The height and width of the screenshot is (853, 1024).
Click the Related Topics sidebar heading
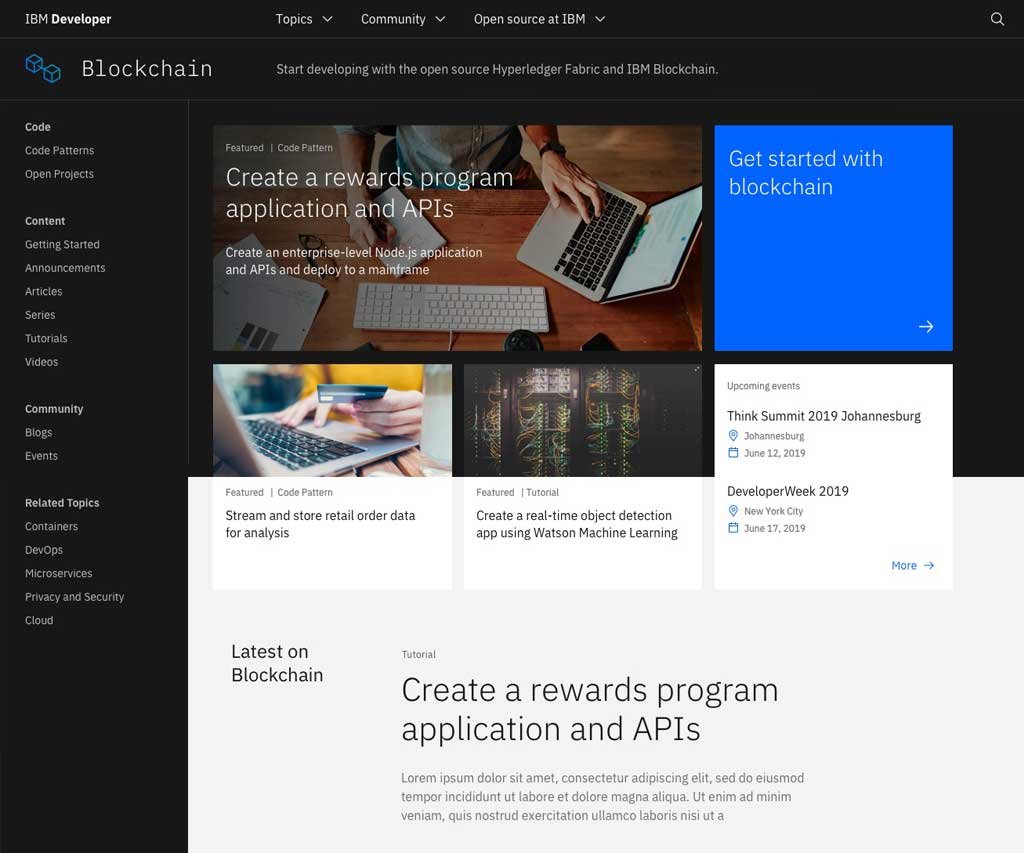(x=62, y=503)
